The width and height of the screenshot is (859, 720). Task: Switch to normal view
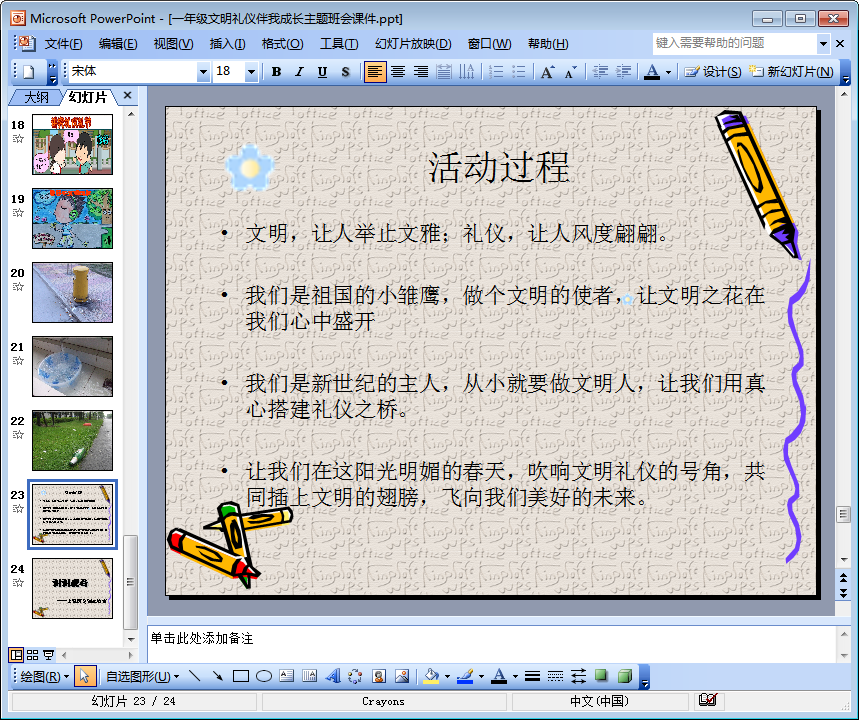point(16,655)
